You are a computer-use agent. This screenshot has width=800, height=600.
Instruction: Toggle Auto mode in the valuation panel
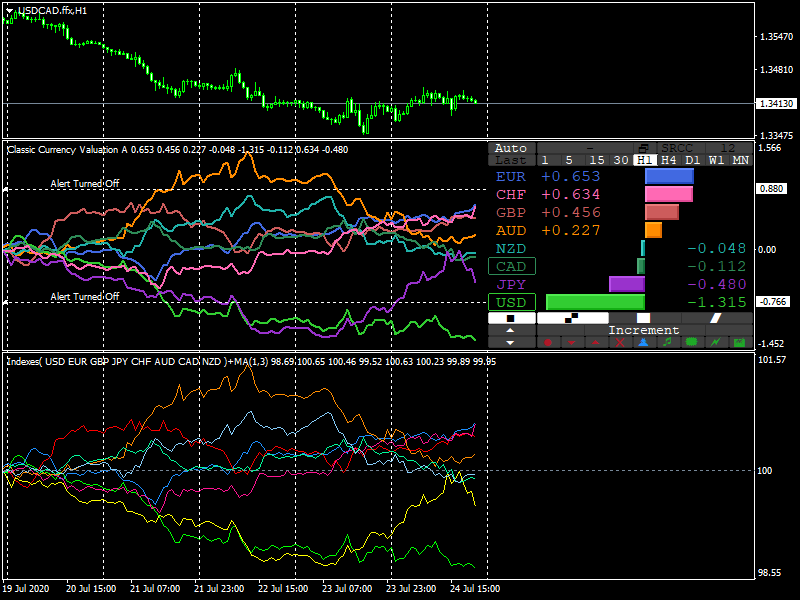click(510, 147)
